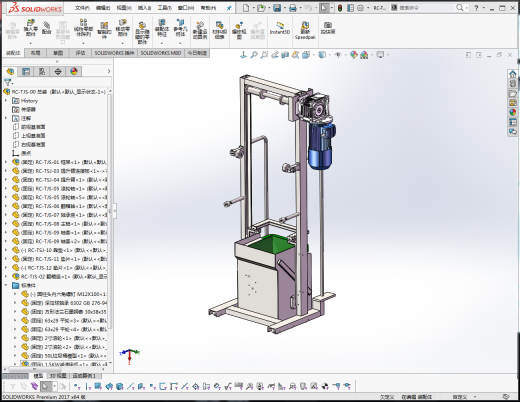520x402 pixels.
Task: Open DisplayManager color ball panel tab
Action: pos(74,71)
